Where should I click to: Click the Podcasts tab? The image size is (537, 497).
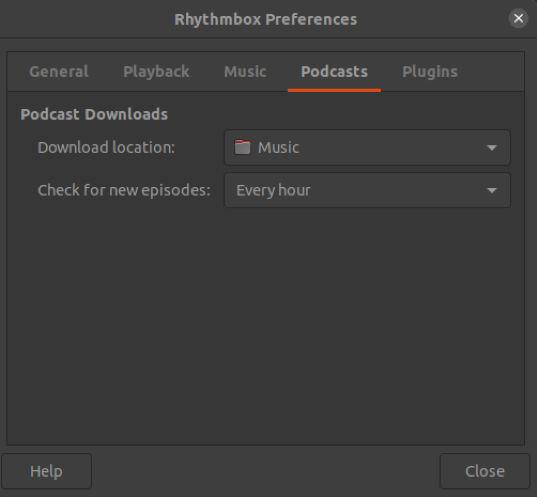click(334, 72)
